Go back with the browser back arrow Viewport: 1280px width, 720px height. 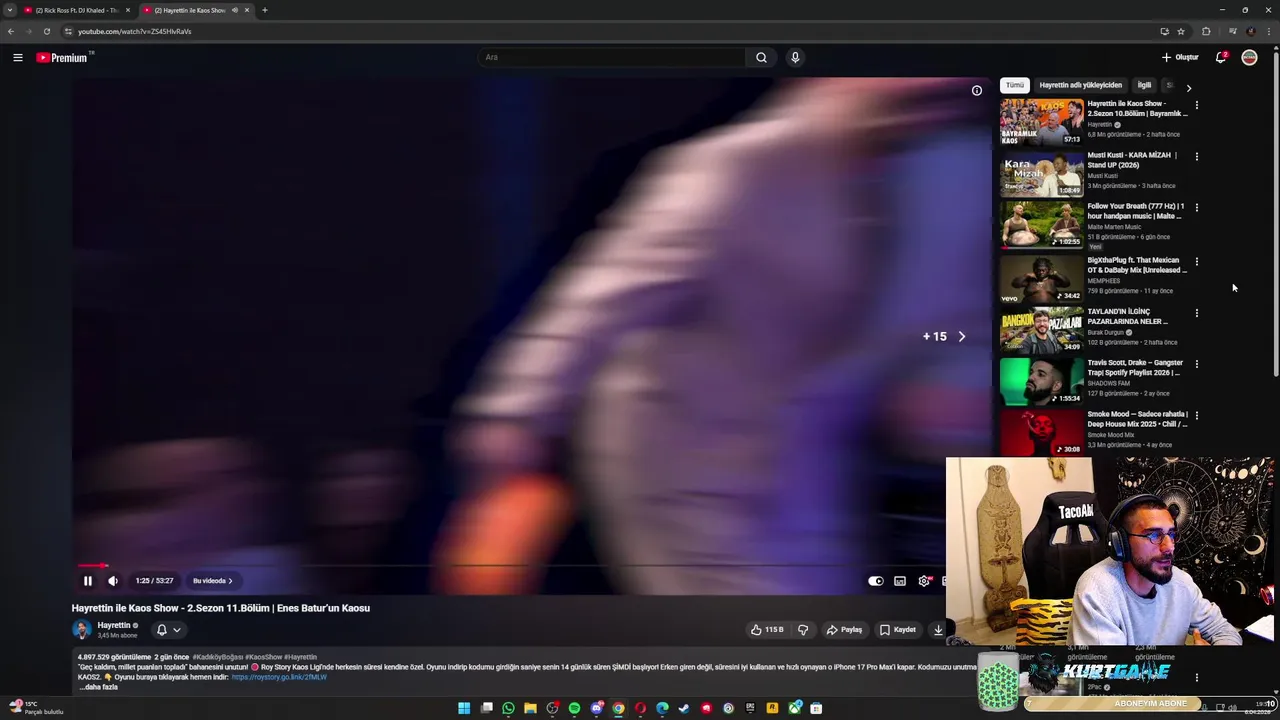[x=11, y=31]
